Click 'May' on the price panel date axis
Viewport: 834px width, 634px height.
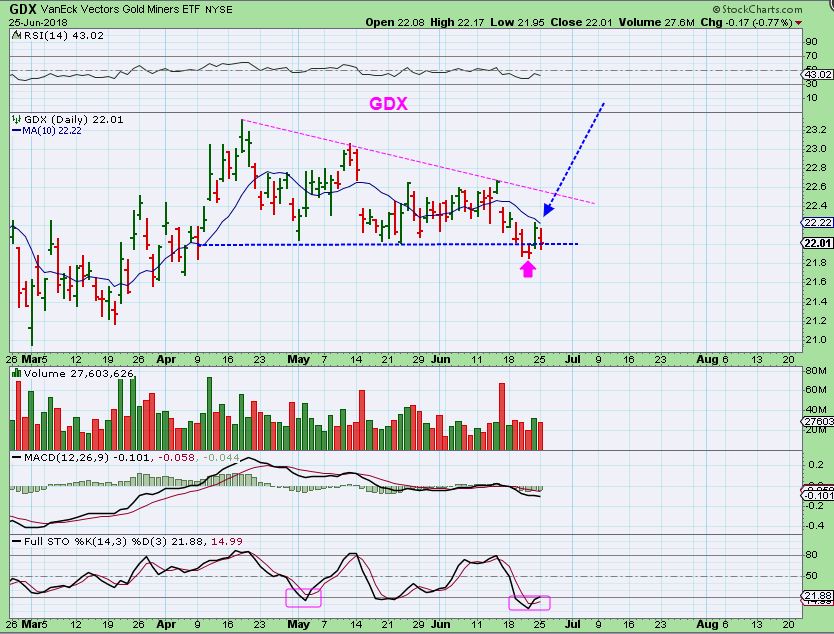pyautogui.click(x=298, y=359)
